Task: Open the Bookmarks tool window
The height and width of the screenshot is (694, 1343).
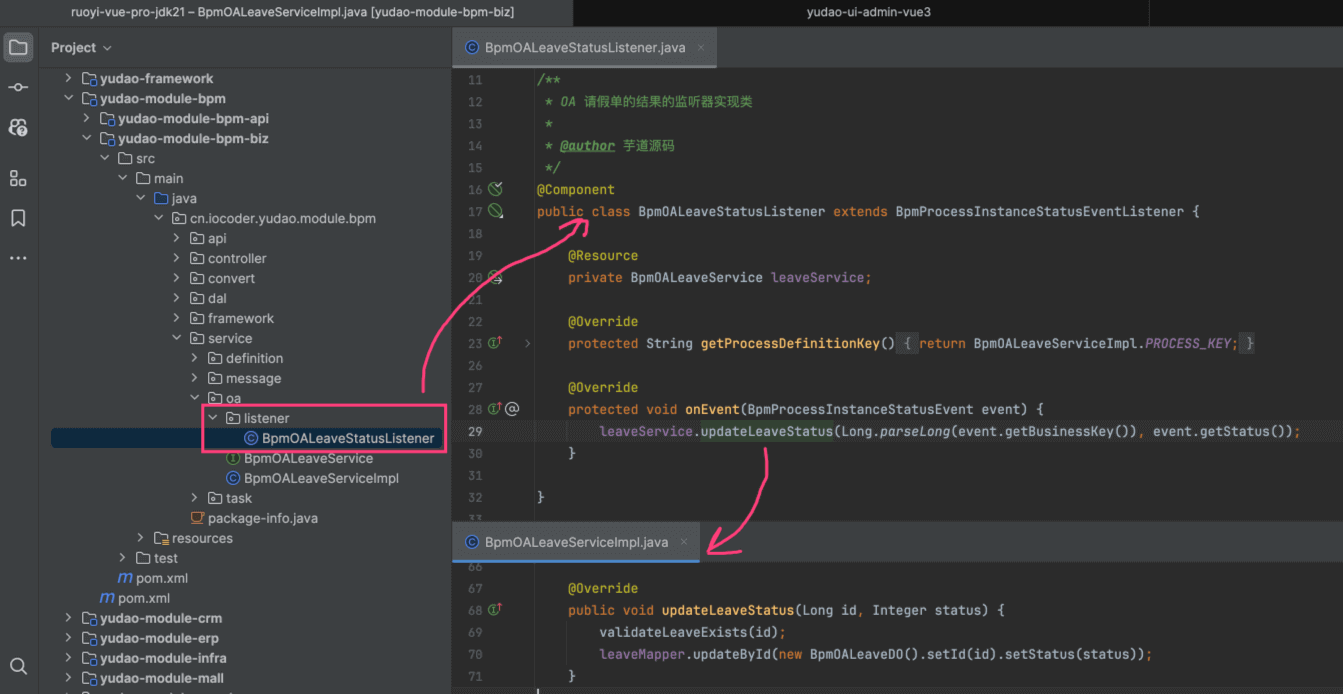Action: coord(18,218)
